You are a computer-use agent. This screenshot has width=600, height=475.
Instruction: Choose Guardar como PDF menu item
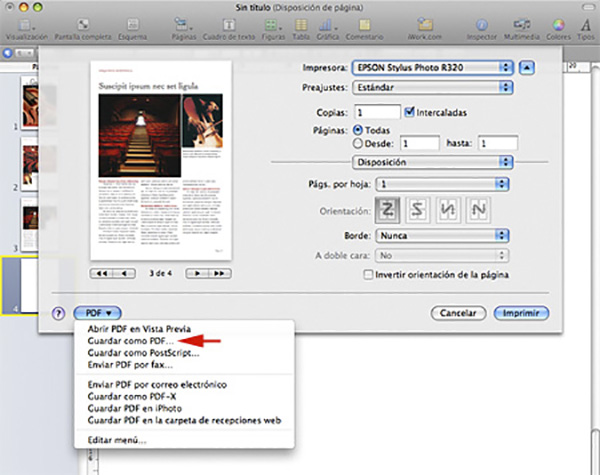point(130,341)
